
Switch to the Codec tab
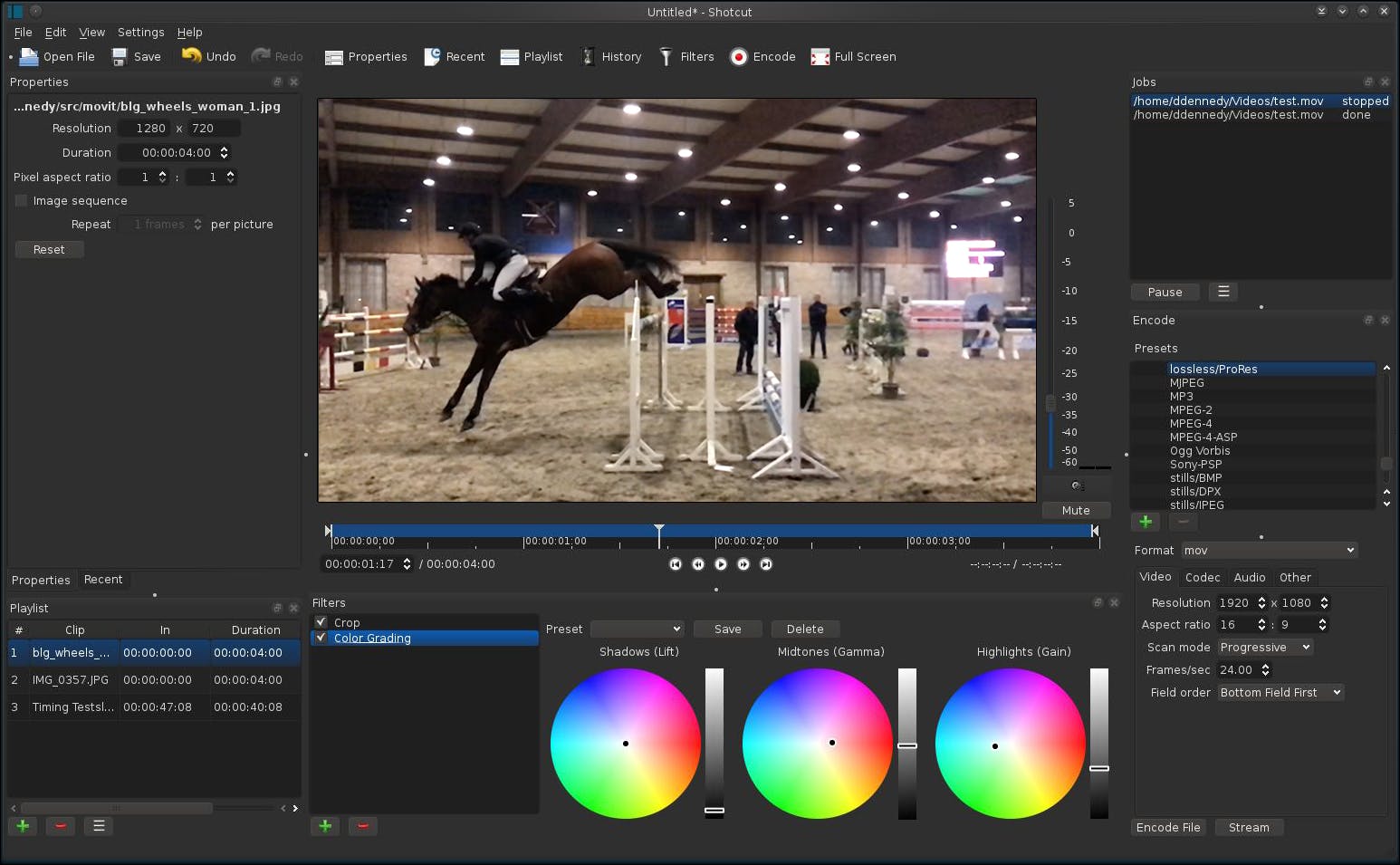tap(1202, 578)
